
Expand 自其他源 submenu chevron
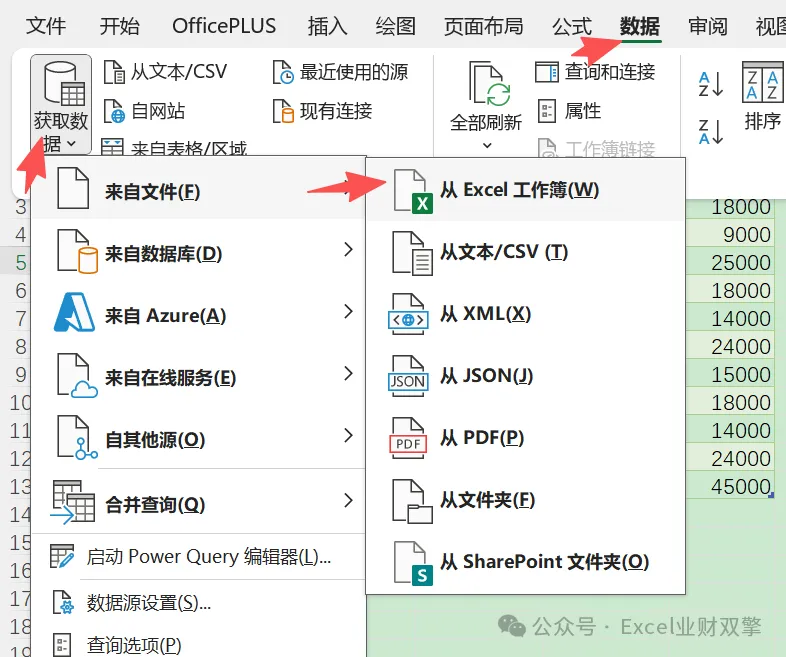coord(348,435)
